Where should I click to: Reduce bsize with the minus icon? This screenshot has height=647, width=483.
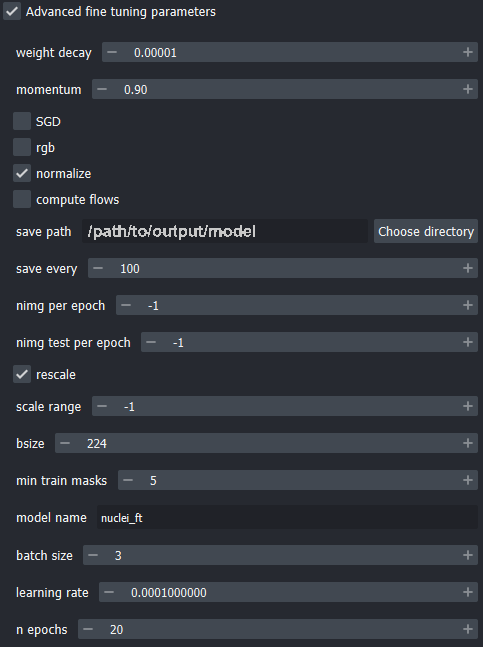point(65,443)
